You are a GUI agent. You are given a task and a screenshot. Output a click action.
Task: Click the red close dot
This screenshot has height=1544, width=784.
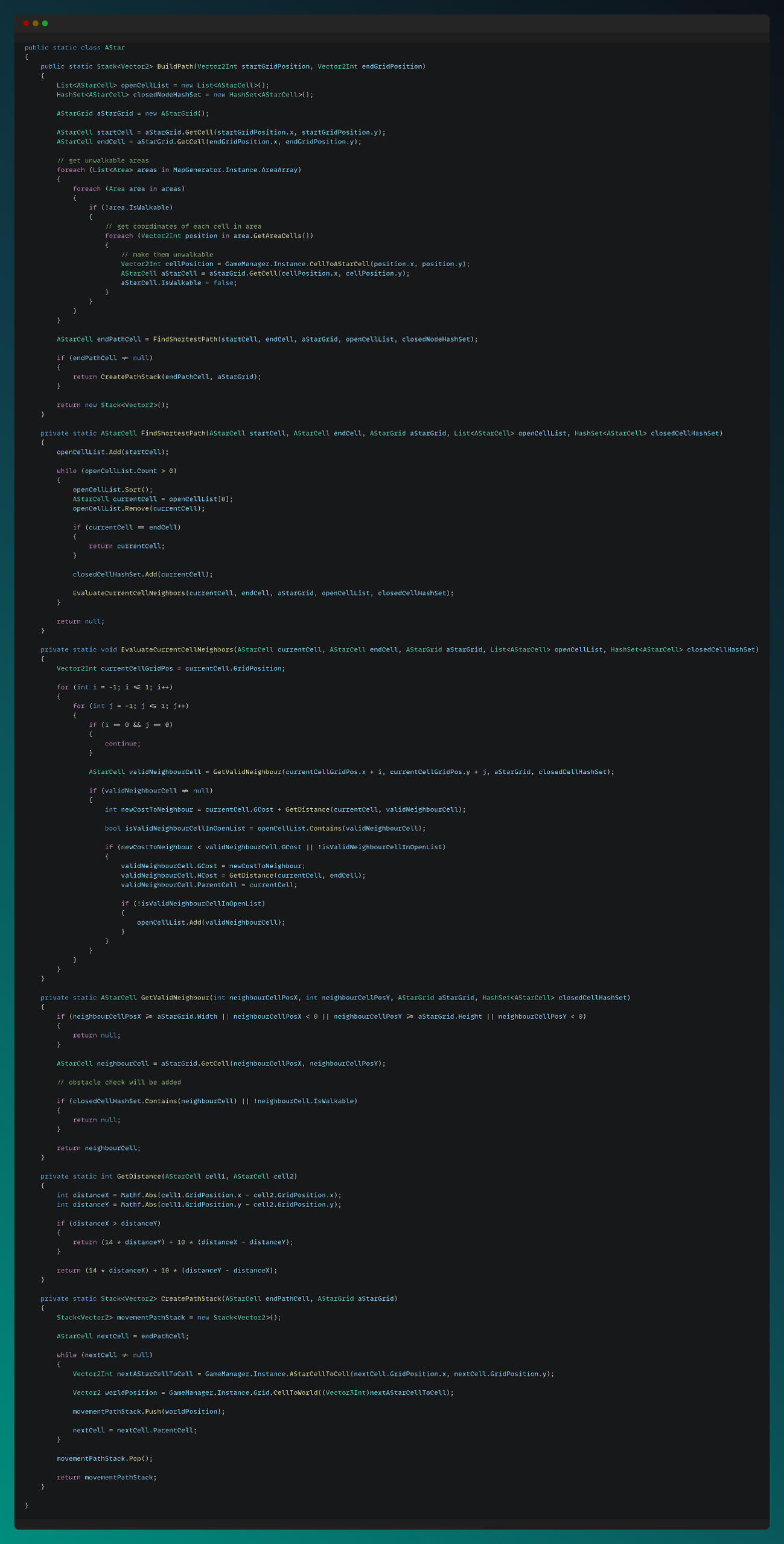point(26,23)
